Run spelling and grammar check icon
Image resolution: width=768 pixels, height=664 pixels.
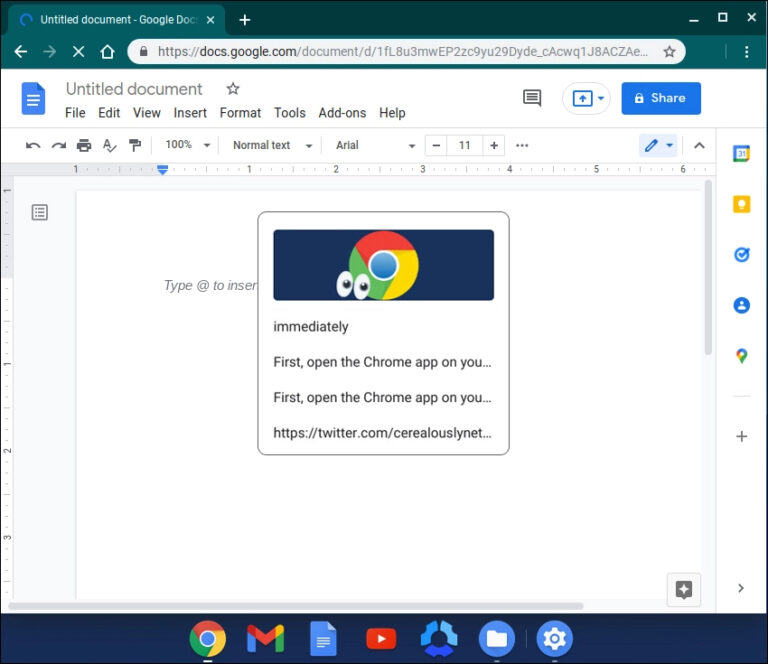tap(109, 145)
